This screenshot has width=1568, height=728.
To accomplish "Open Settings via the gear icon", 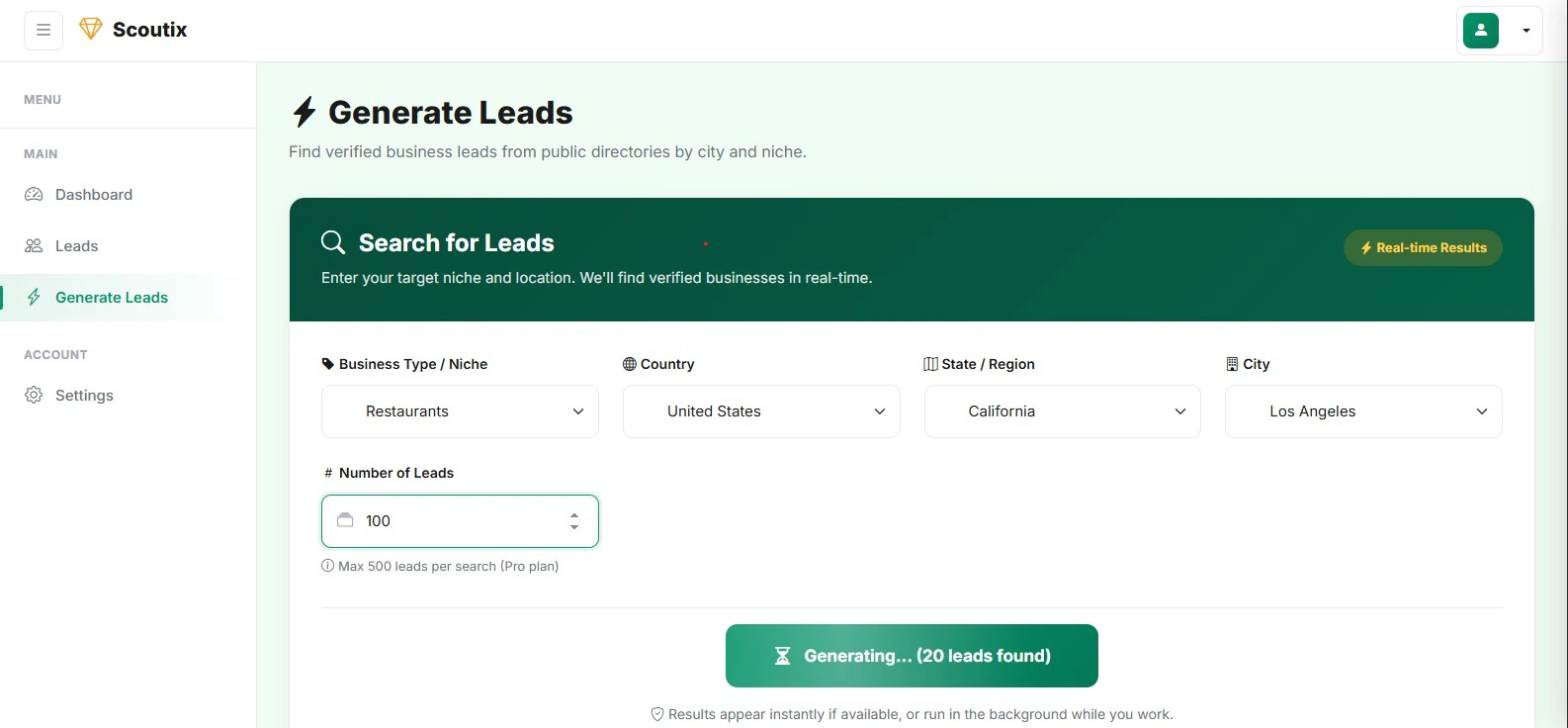I will point(34,395).
